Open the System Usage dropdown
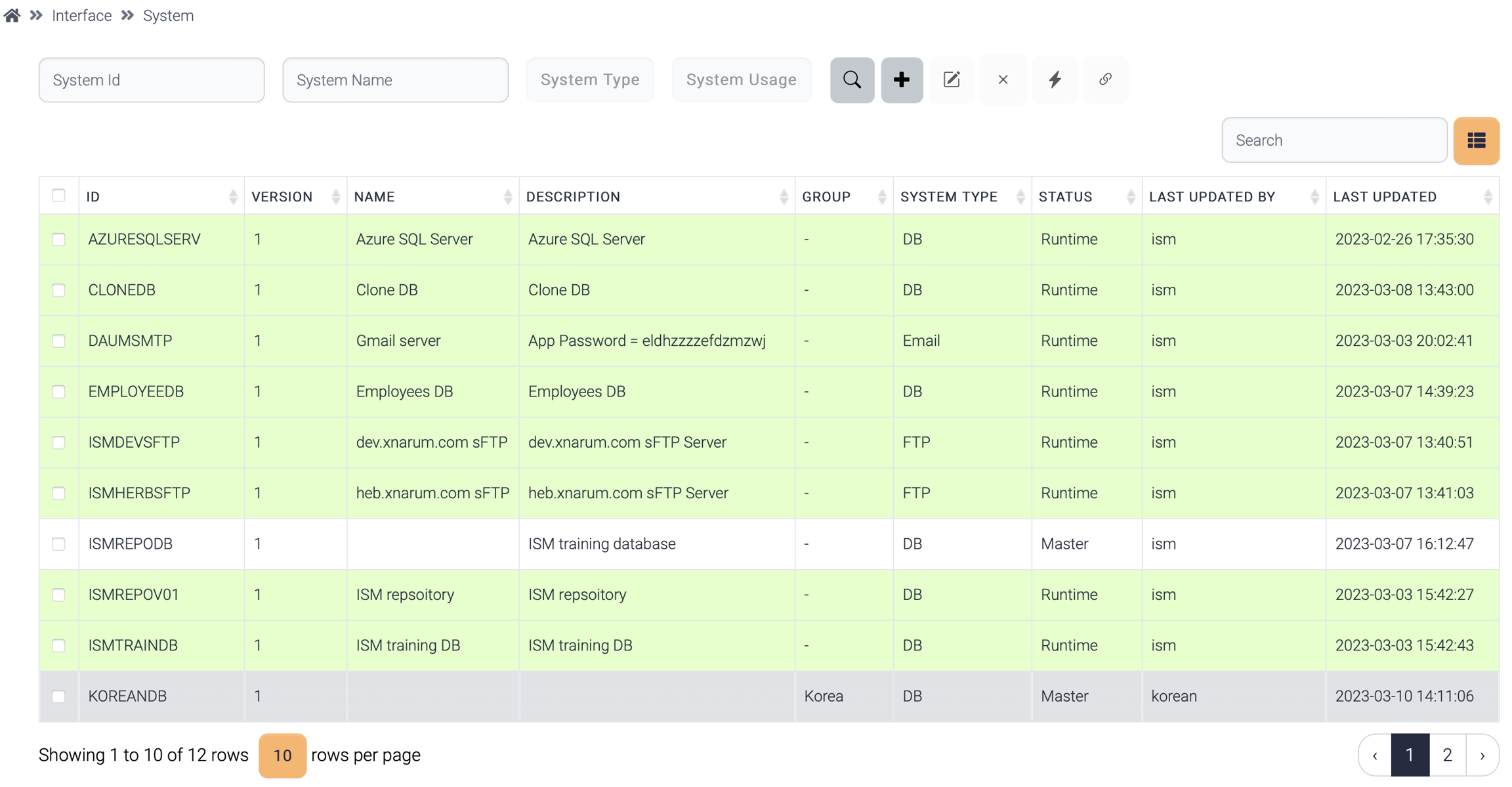 click(741, 80)
